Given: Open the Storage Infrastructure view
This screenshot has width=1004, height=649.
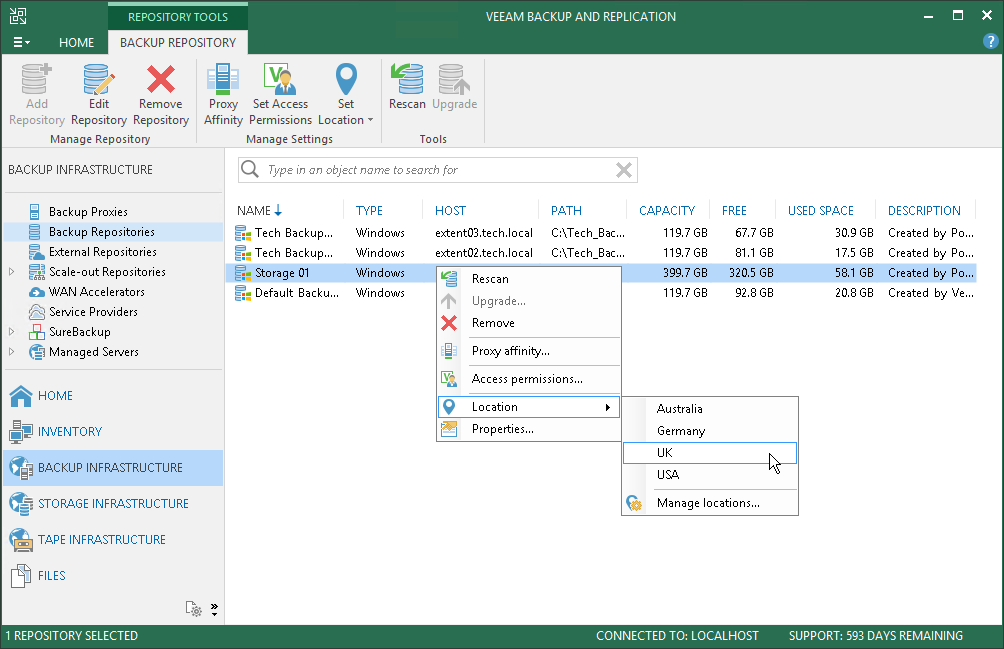Looking at the screenshot, I should (x=112, y=503).
